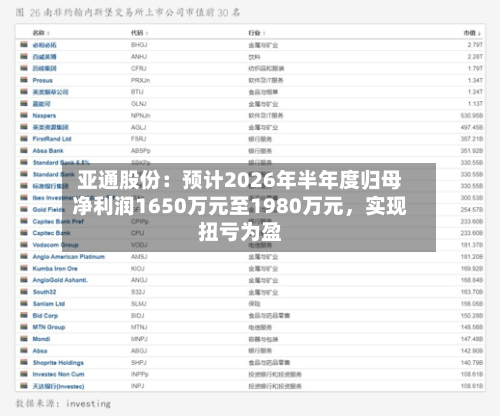
Task: Click the flag icon beside AngloGold Ashanti
Action: pos(24,280)
